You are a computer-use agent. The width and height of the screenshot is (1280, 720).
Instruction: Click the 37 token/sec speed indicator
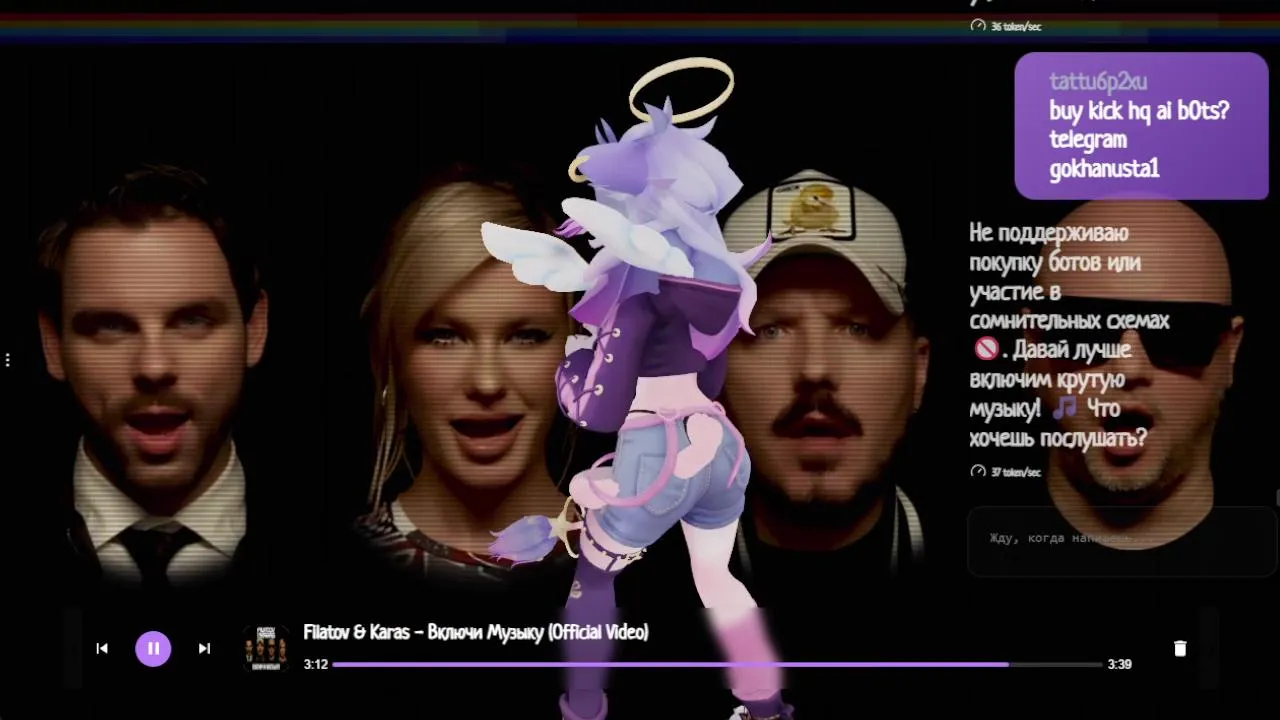(x=1006, y=471)
